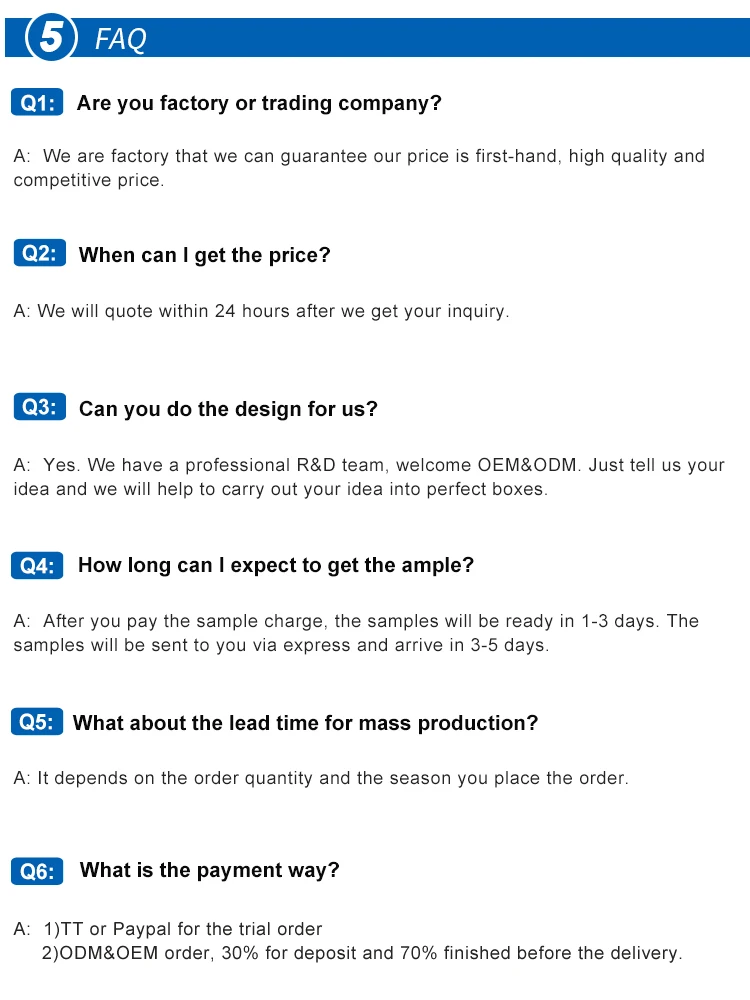Click question 'Are you factory or trading company?'
The height and width of the screenshot is (1000, 750).
(259, 103)
